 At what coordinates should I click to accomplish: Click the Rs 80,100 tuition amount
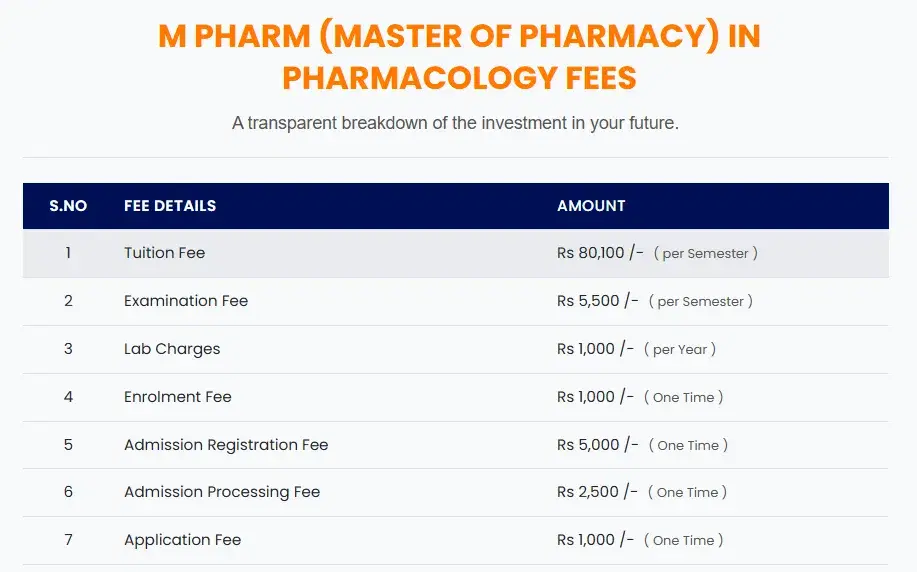coord(600,253)
